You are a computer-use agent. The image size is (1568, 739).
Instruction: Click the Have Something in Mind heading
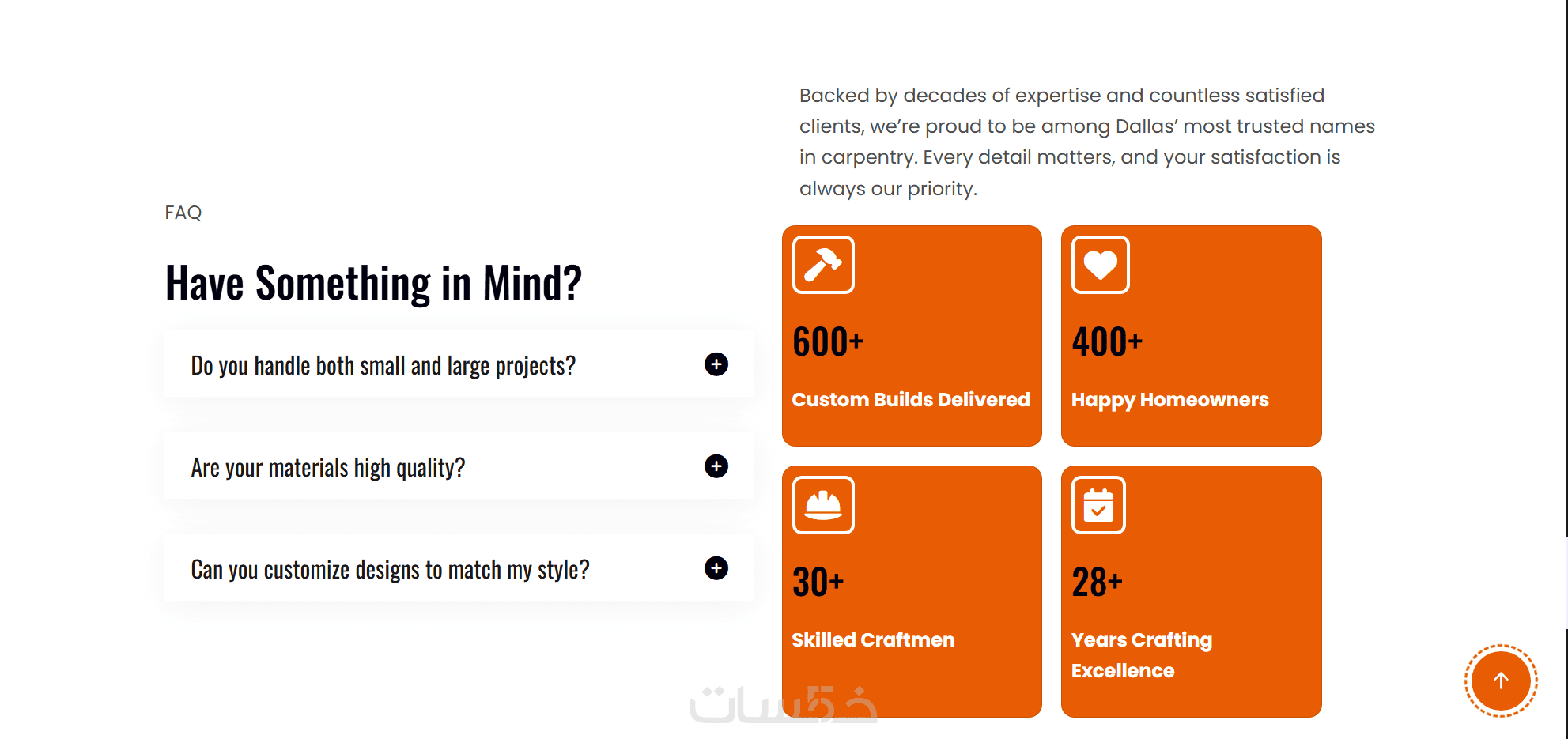pyautogui.click(x=373, y=283)
